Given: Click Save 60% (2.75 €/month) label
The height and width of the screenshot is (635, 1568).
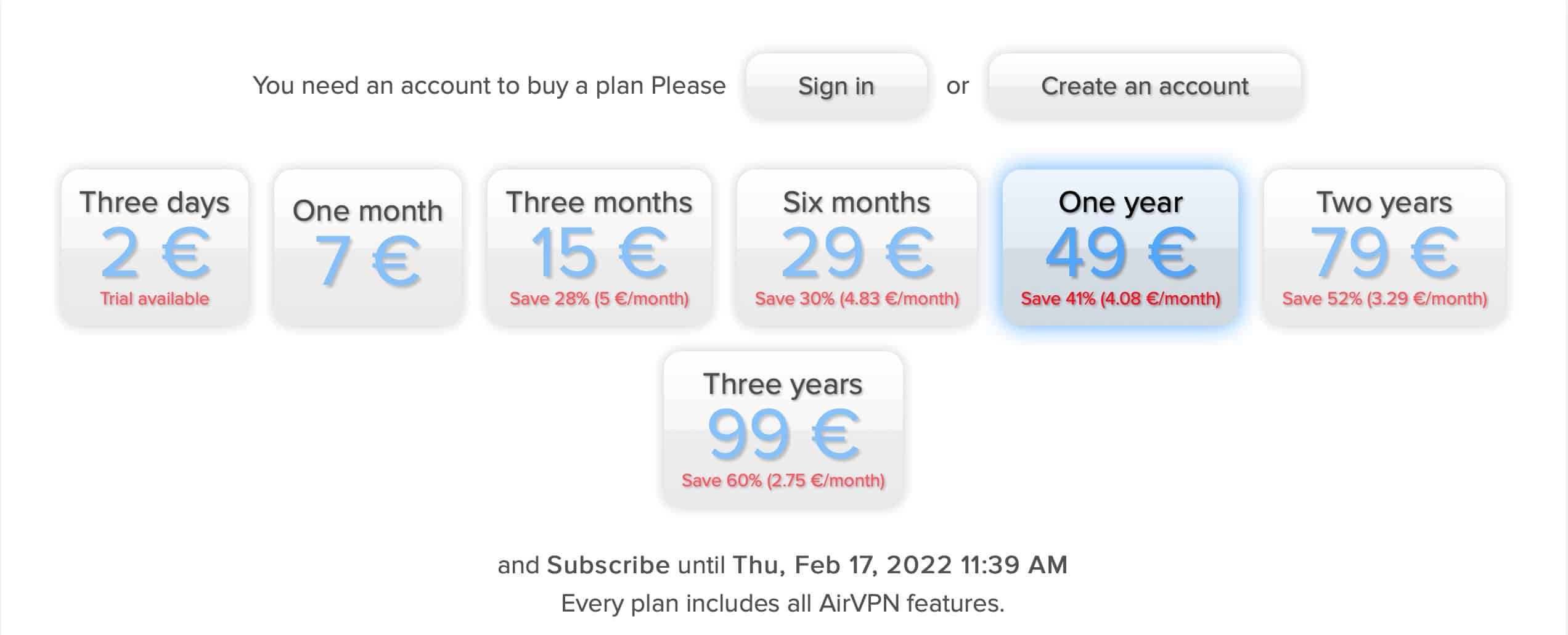Looking at the screenshot, I should 783,481.
